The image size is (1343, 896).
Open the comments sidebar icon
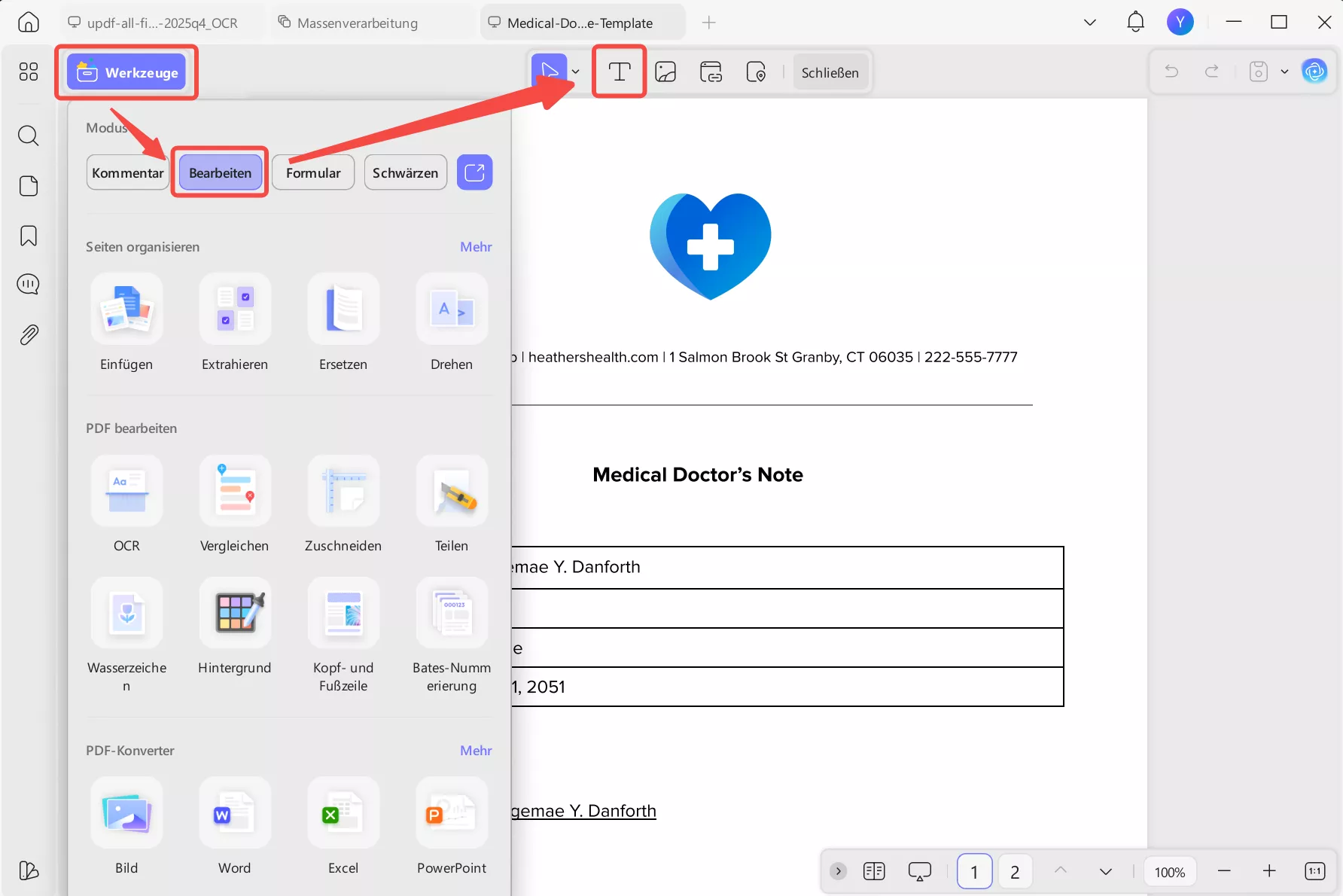pyautogui.click(x=29, y=285)
